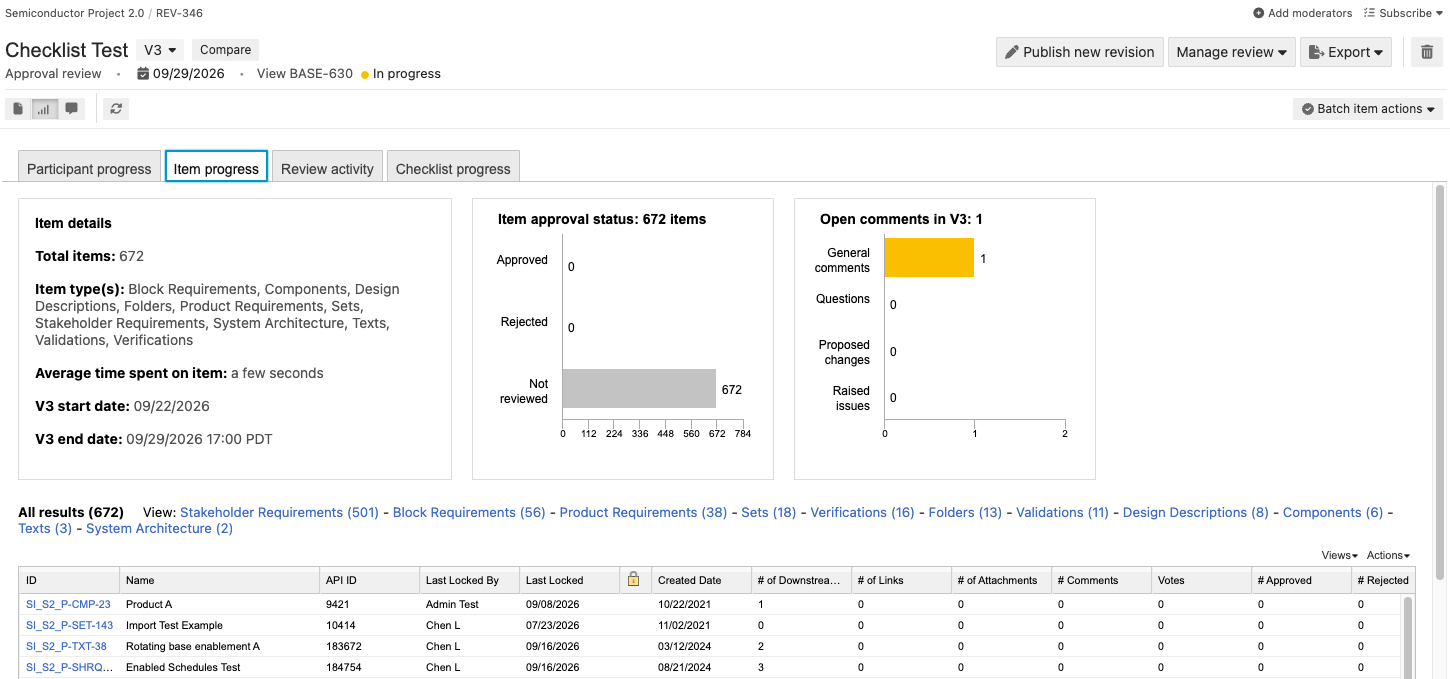Click the trash delete review icon

coord(1427,52)
